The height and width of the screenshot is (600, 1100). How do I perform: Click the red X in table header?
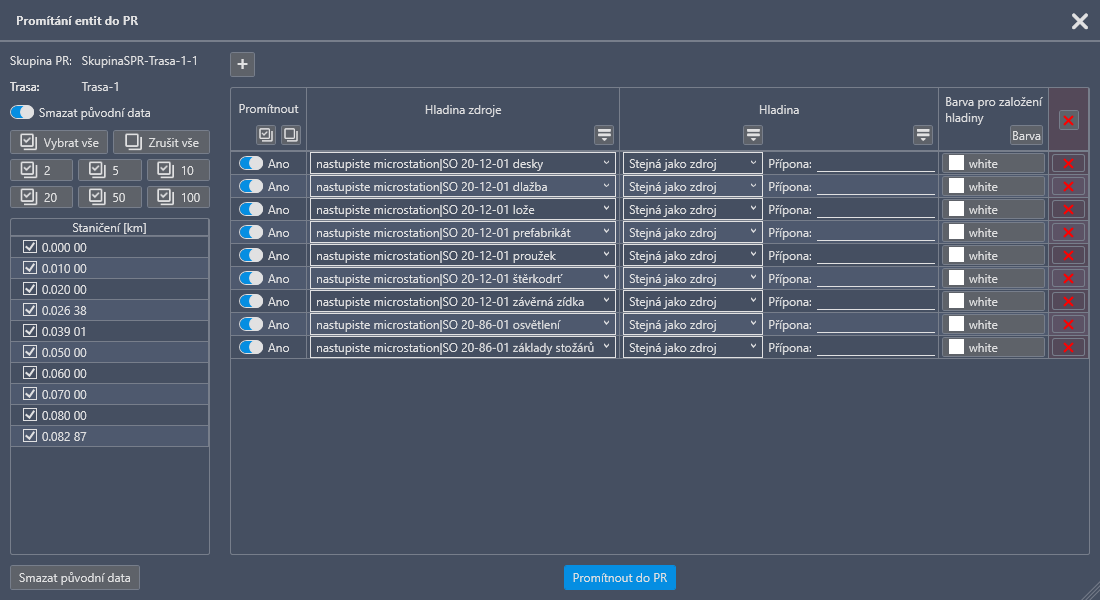point(1069,120)
